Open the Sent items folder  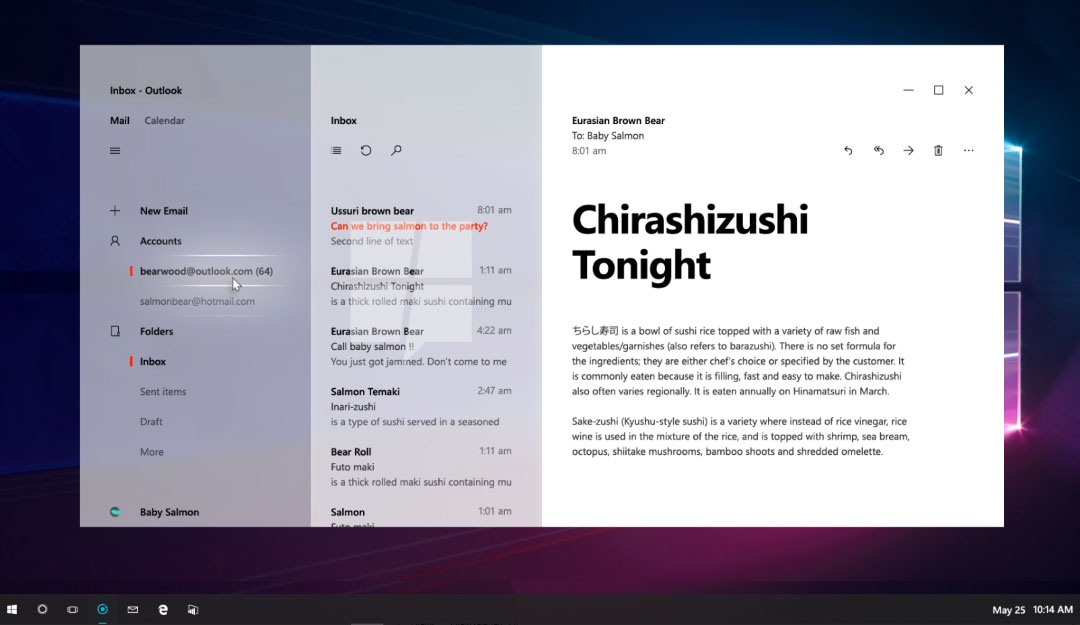(164, 391)
